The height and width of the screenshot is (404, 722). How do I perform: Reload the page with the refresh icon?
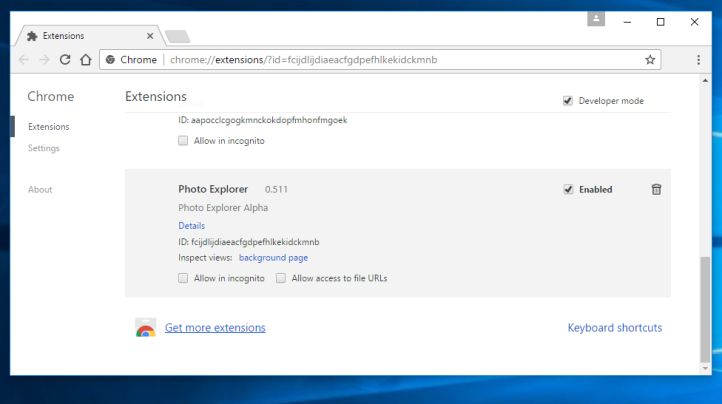(65, 59)
